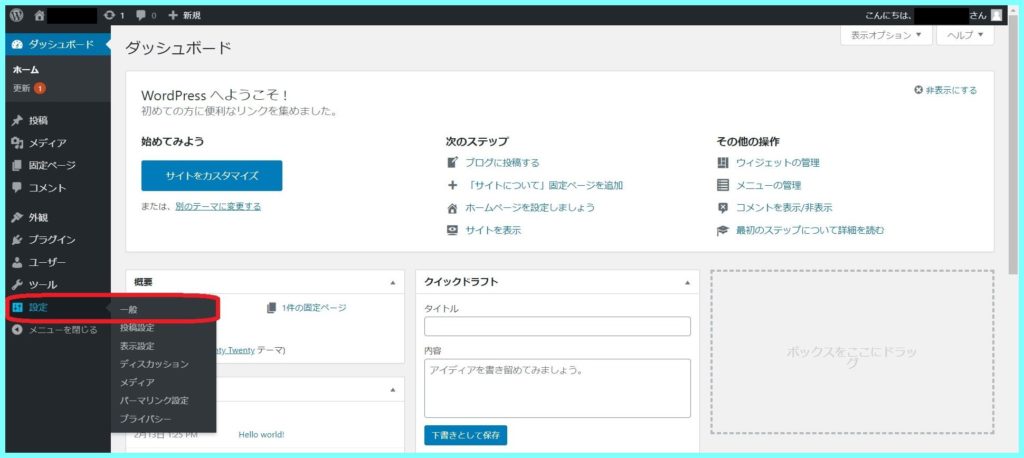Collapse the widget below 概要
Screen dimensions: 1024x458
click(392, 389)
